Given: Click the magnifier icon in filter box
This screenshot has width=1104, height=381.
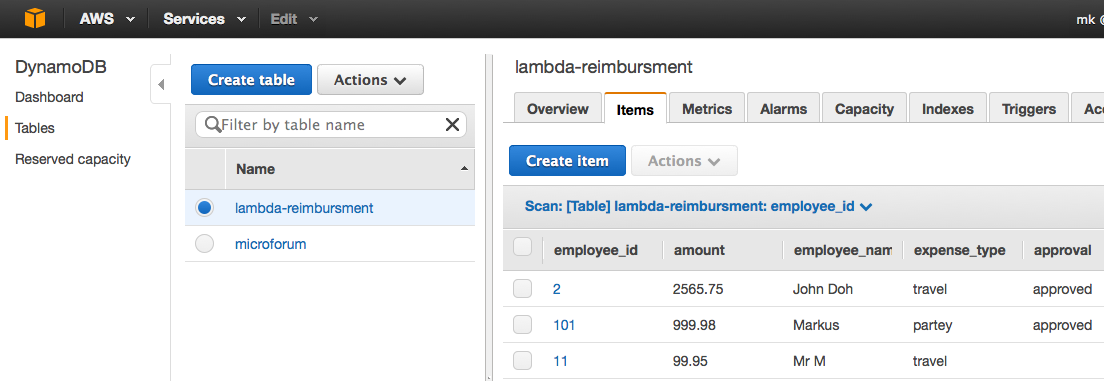Looking at the screenshot, I should point(212,125).
